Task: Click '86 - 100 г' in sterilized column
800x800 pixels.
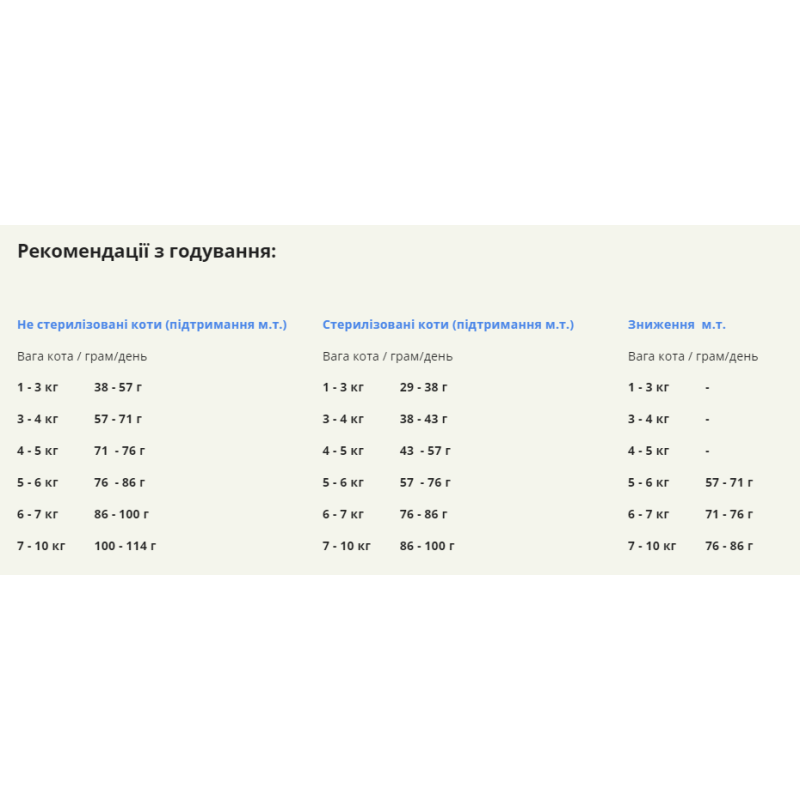Action: 427,546
